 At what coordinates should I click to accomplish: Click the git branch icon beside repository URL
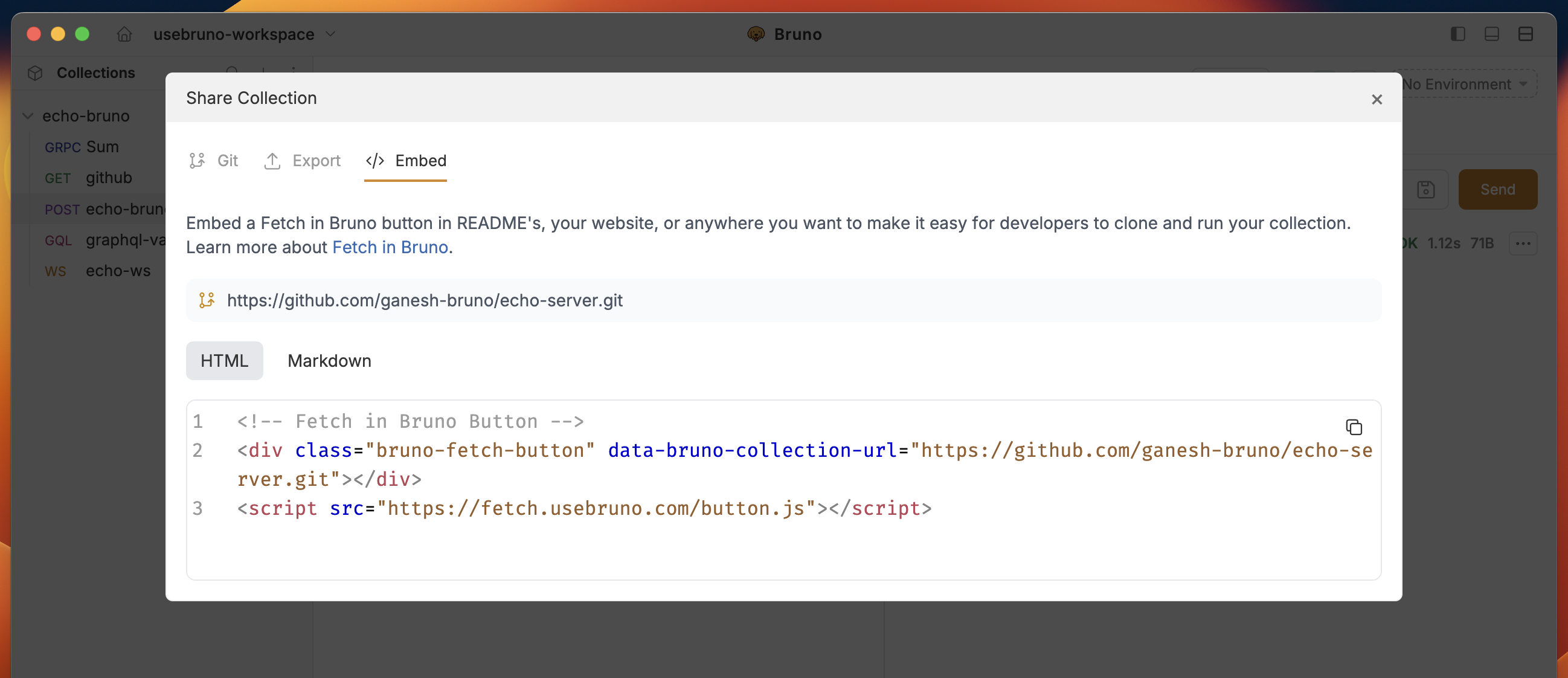[x=207, y=300]
